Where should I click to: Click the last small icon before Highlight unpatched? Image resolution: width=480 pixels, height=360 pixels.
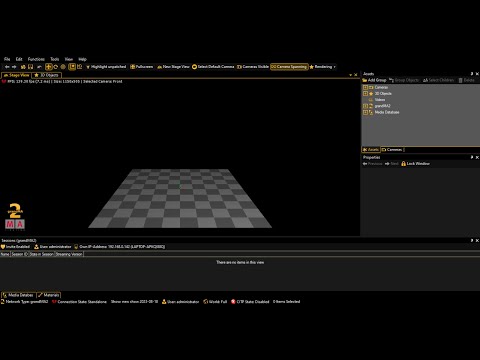click(80, 67)
